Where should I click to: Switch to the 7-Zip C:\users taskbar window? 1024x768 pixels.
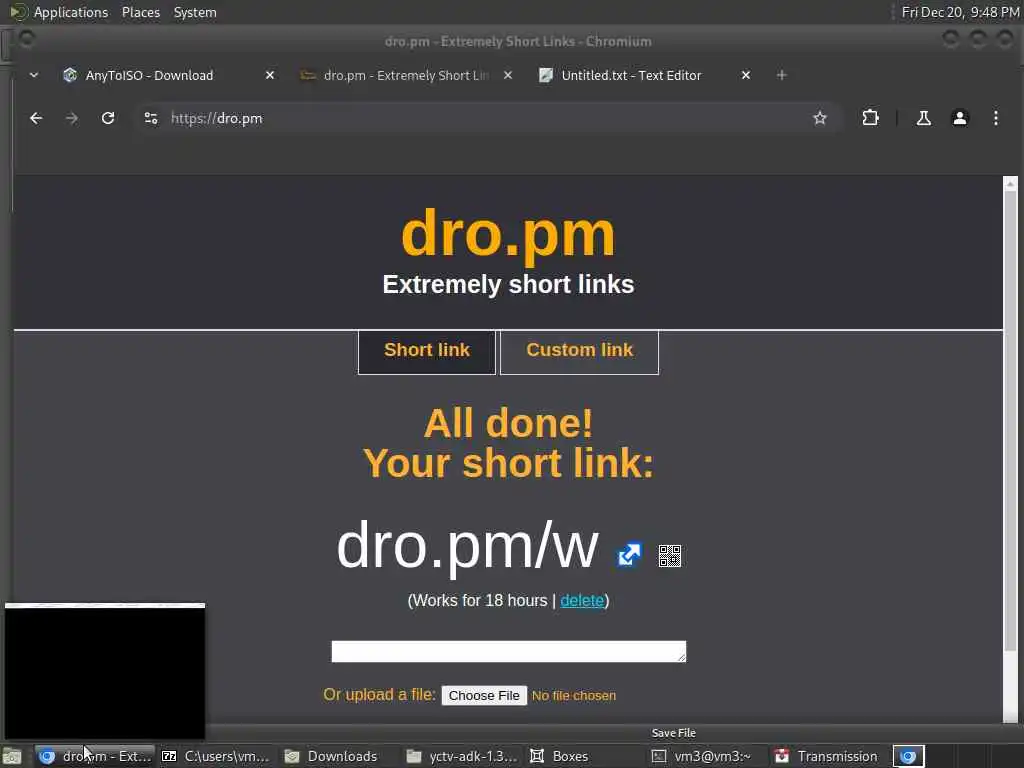coord(216,756)
